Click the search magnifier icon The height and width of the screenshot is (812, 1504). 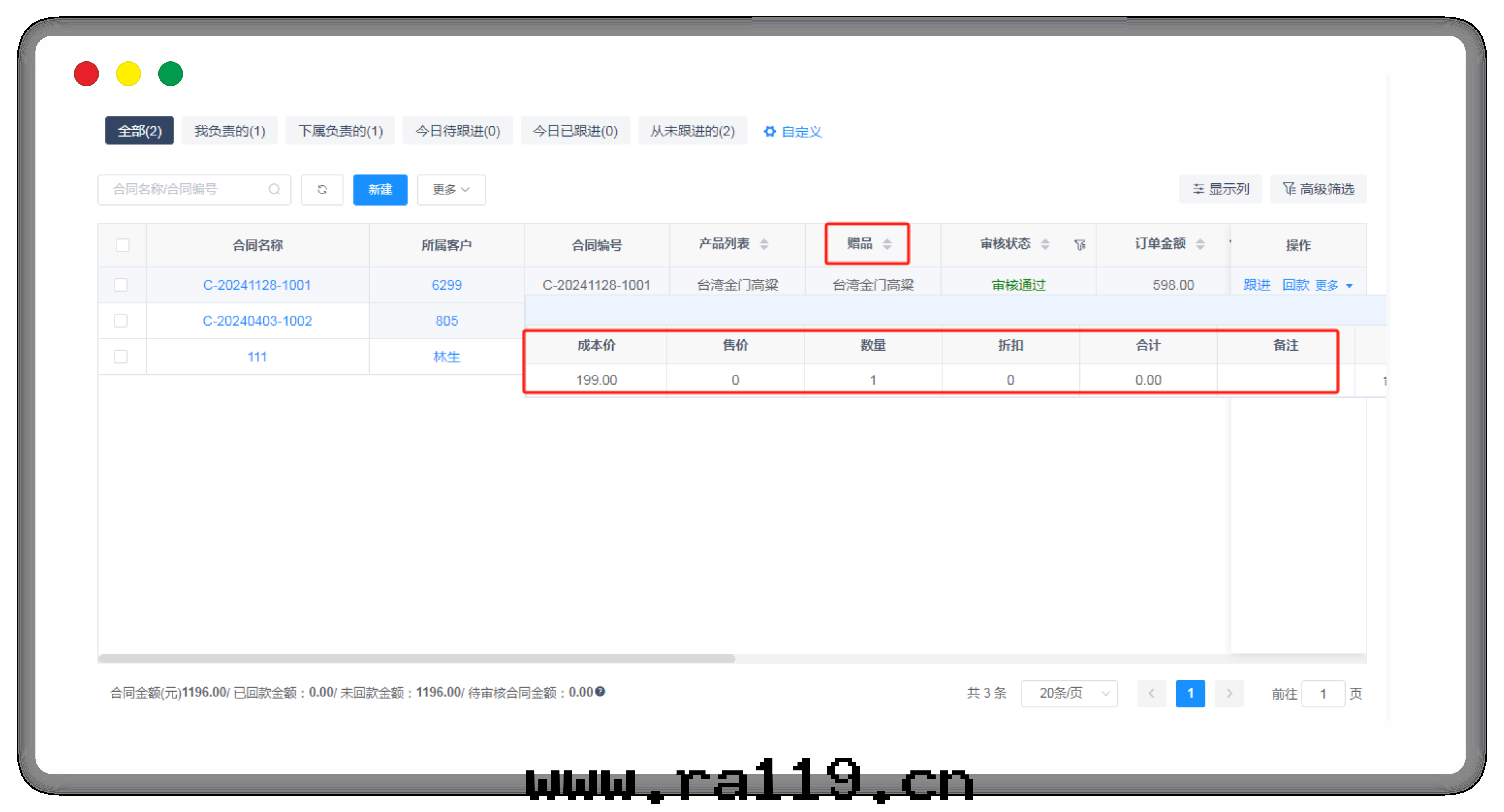[x=274, y=189]
